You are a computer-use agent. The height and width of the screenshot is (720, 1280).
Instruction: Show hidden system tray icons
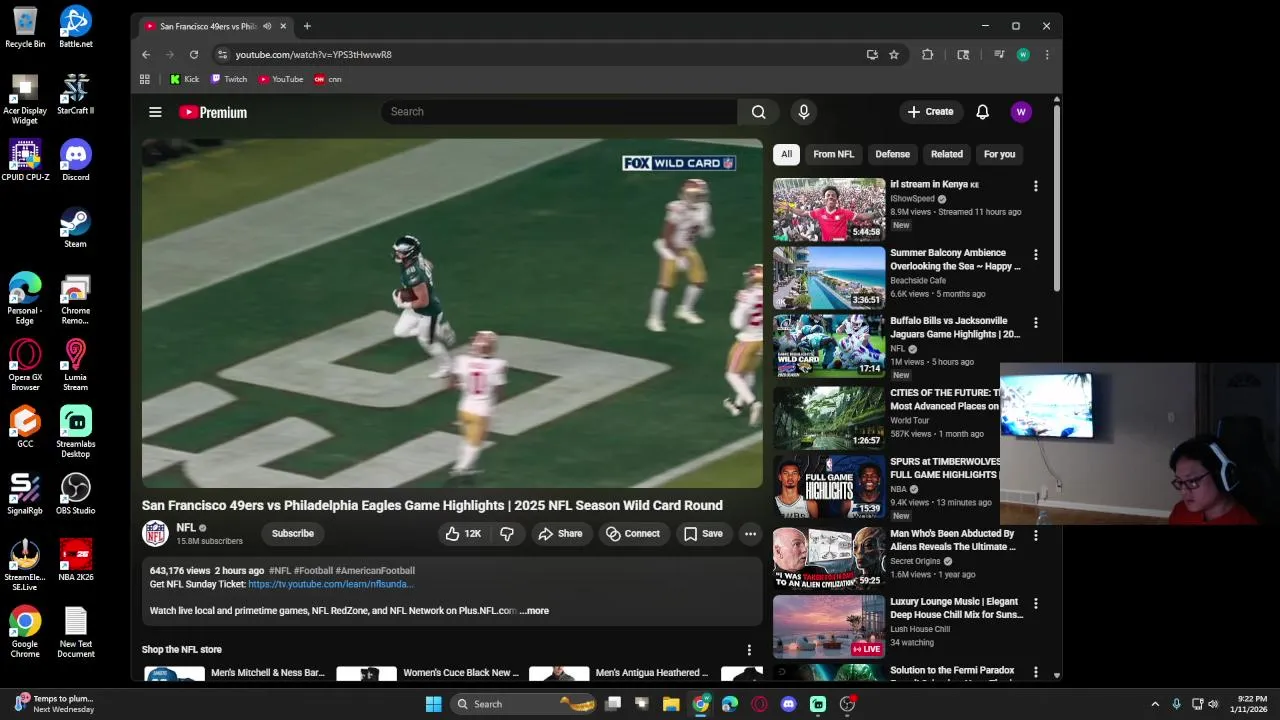pyautogui.click(x=1155, y=704)
